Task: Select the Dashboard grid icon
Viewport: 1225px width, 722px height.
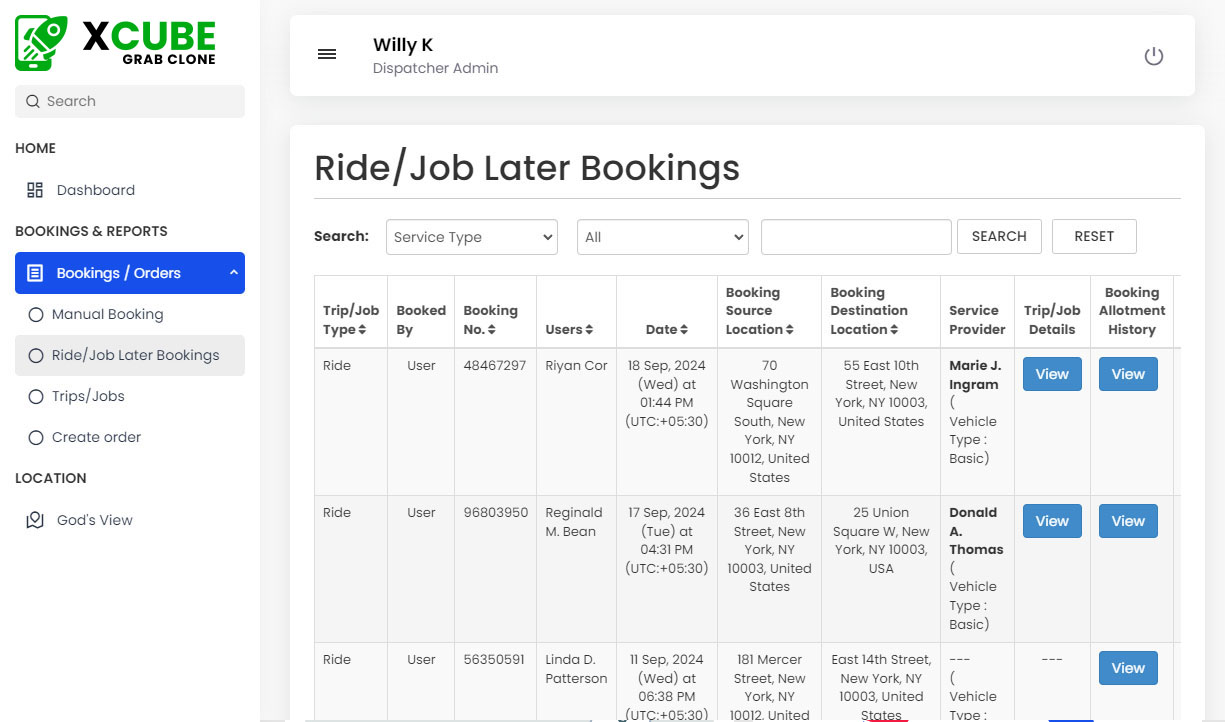Action: [x=34, y=189]
